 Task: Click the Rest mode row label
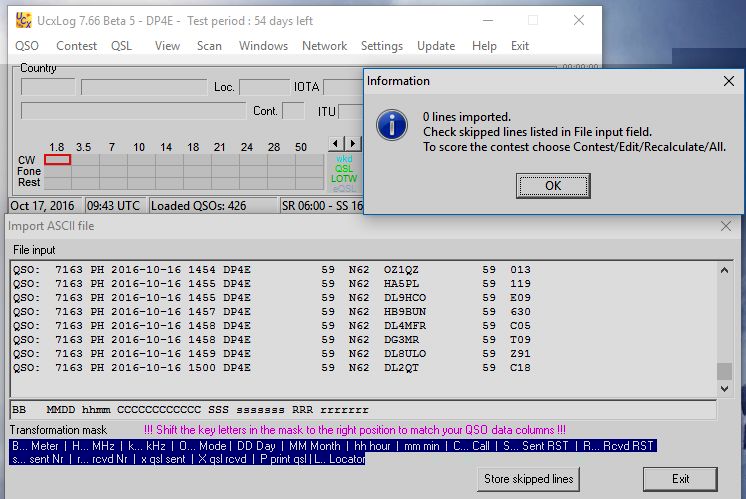click(x=29, y=182)
